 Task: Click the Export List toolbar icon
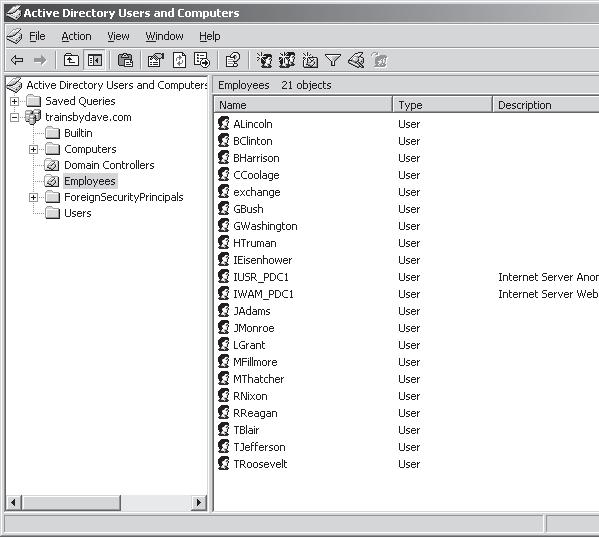pyautogui.click(x=202, y=60)
